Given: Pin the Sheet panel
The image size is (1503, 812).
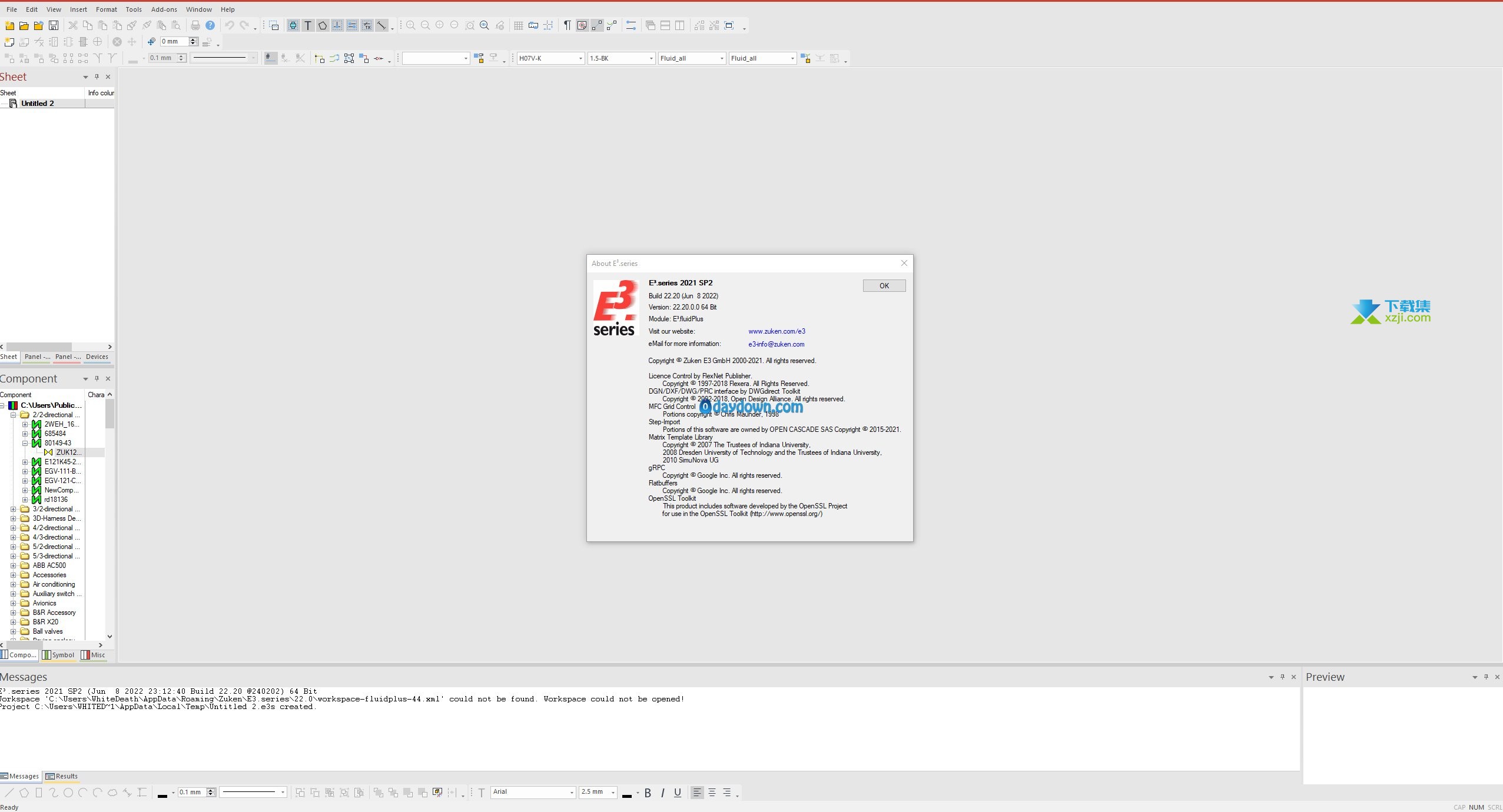Looking at the screenshot, I should 97,76.
